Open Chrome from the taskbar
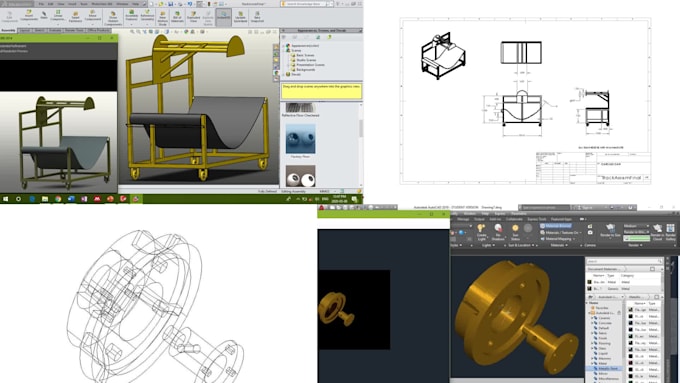Image resolution: width=680 pixels, height=383 pixels. 58,199
